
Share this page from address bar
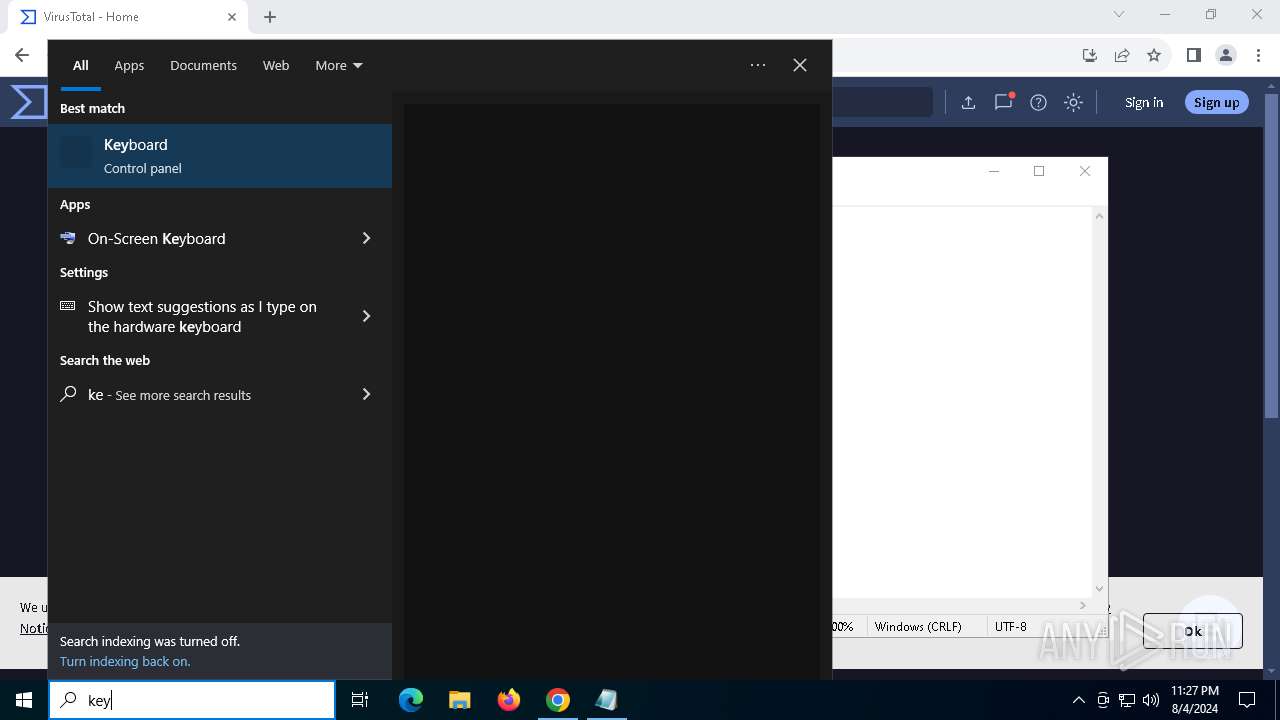point(1122,55)
